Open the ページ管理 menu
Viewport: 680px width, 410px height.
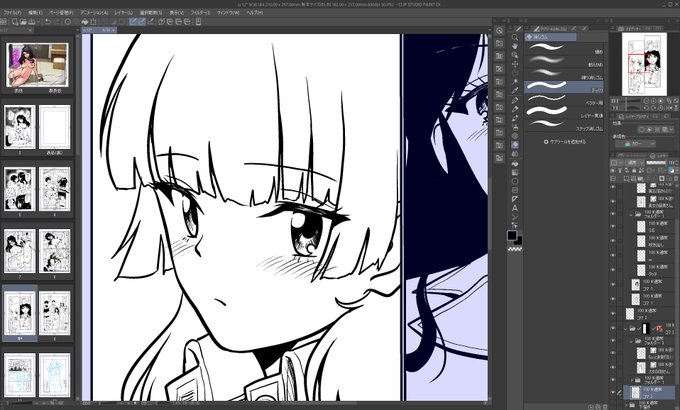click(x=61, y=13)
